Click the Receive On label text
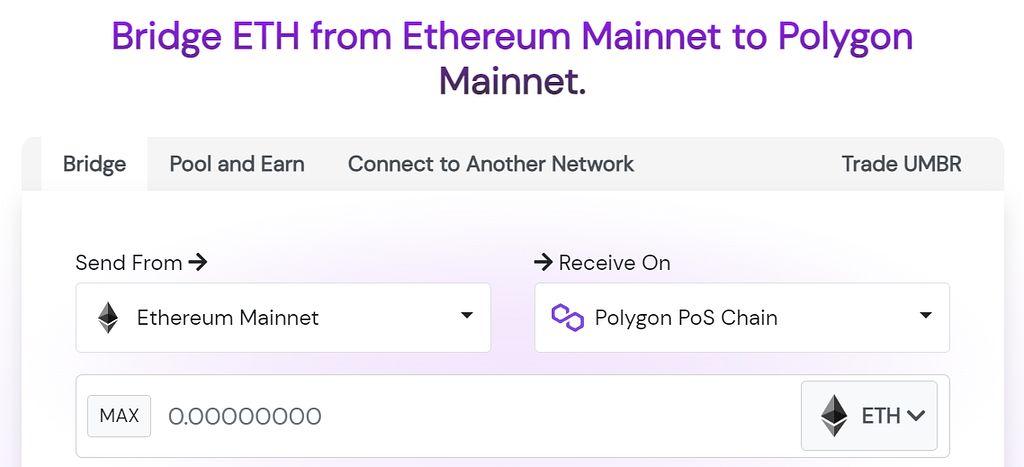Image resolution: width=1024 pixels, height=467 pixels. pyautogui.click(x=615, y=263)
